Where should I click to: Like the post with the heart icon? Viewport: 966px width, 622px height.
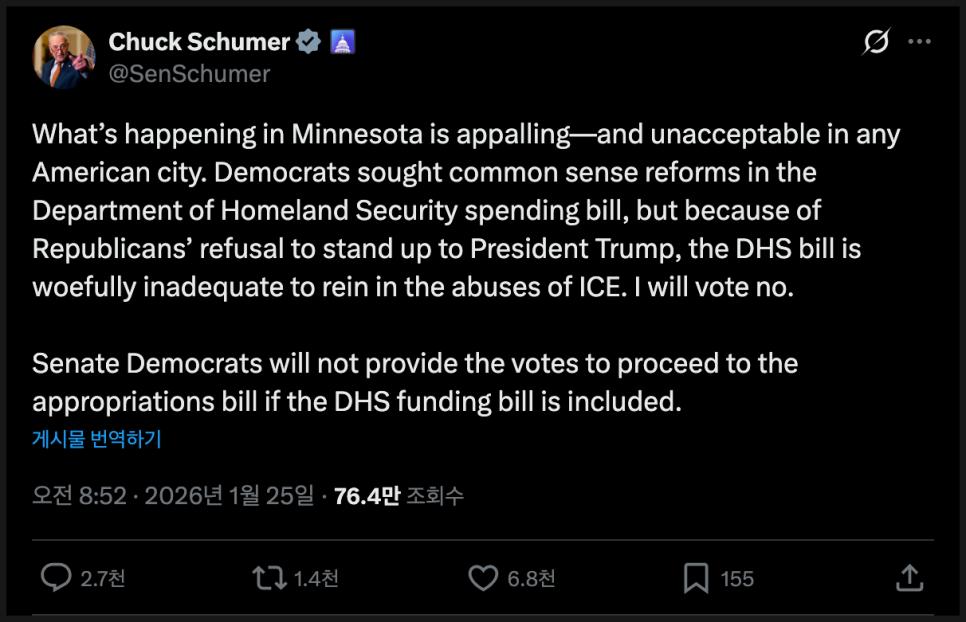[483, 578]
